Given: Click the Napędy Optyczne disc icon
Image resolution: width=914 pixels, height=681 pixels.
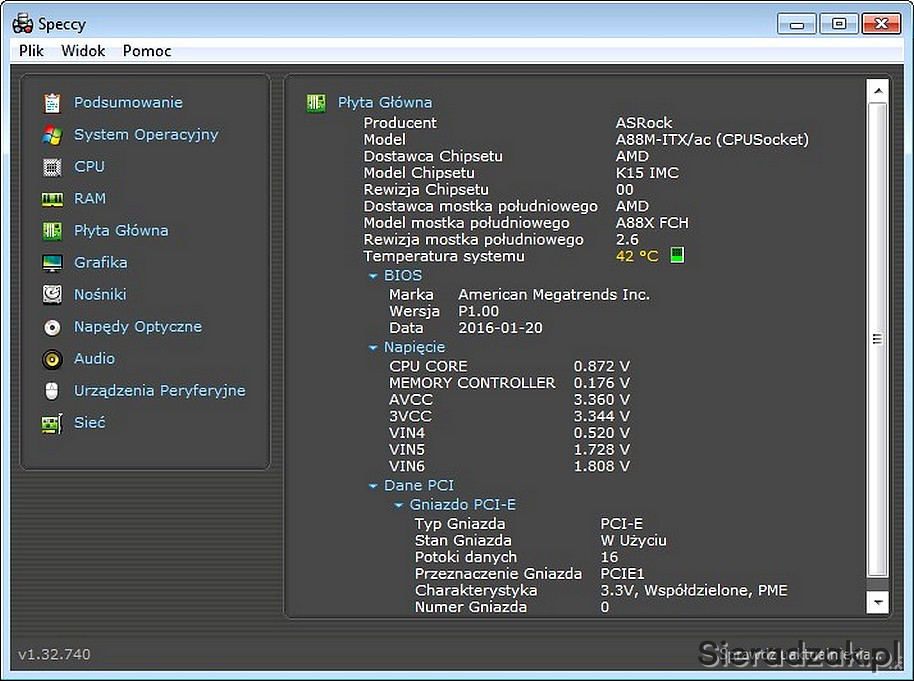Looking at the screenshot, I should [x=52, y=327].
